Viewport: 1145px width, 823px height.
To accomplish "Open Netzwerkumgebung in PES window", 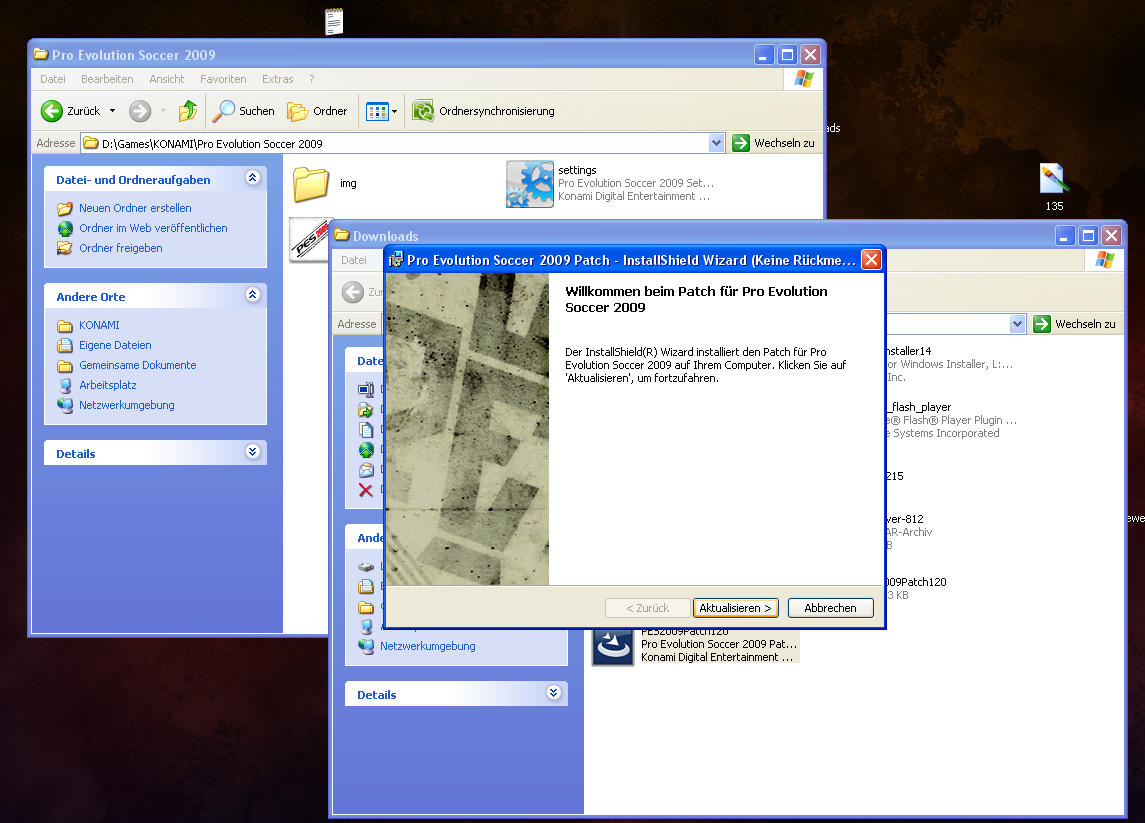I will point(126,405).
